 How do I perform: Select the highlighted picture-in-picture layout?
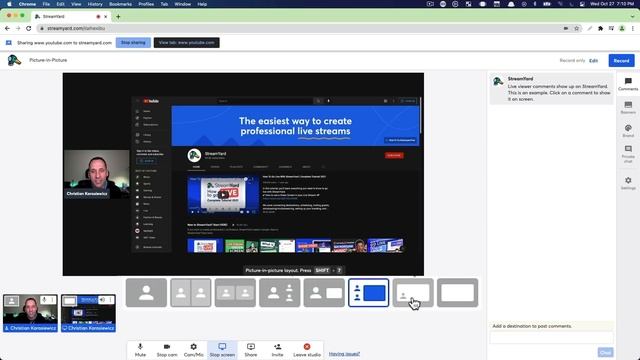coord(369,293)
